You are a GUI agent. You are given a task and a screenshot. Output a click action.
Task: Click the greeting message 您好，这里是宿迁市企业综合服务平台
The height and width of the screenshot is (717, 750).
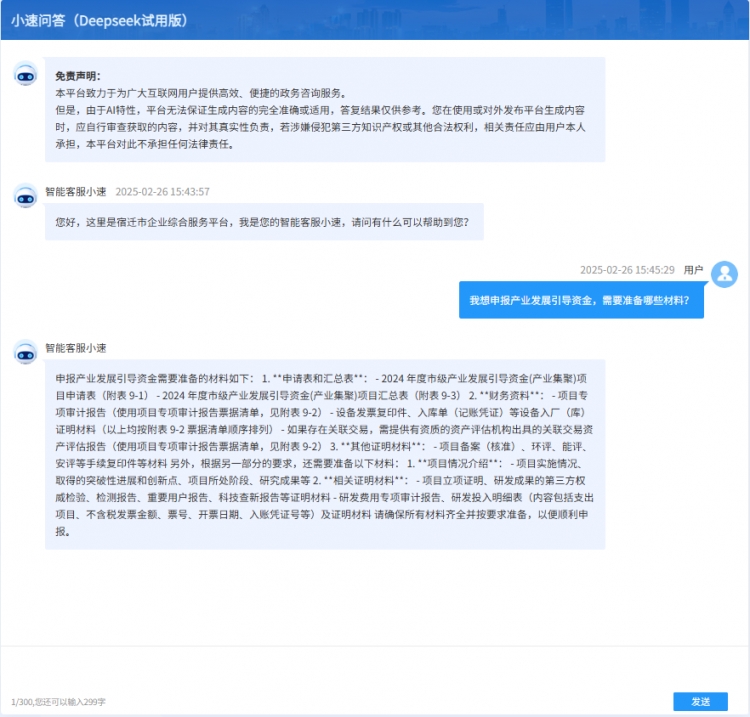click(264, 222)
